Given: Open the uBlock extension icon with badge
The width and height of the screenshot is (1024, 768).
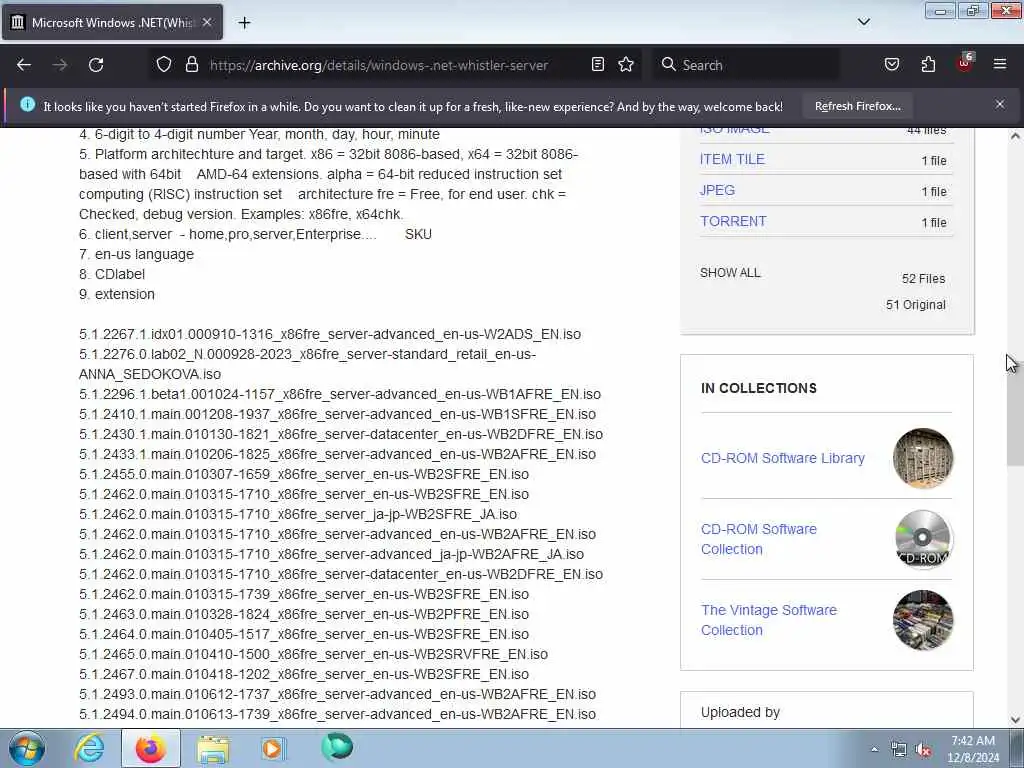Looking at the screenshot, I should coord(965,63).
